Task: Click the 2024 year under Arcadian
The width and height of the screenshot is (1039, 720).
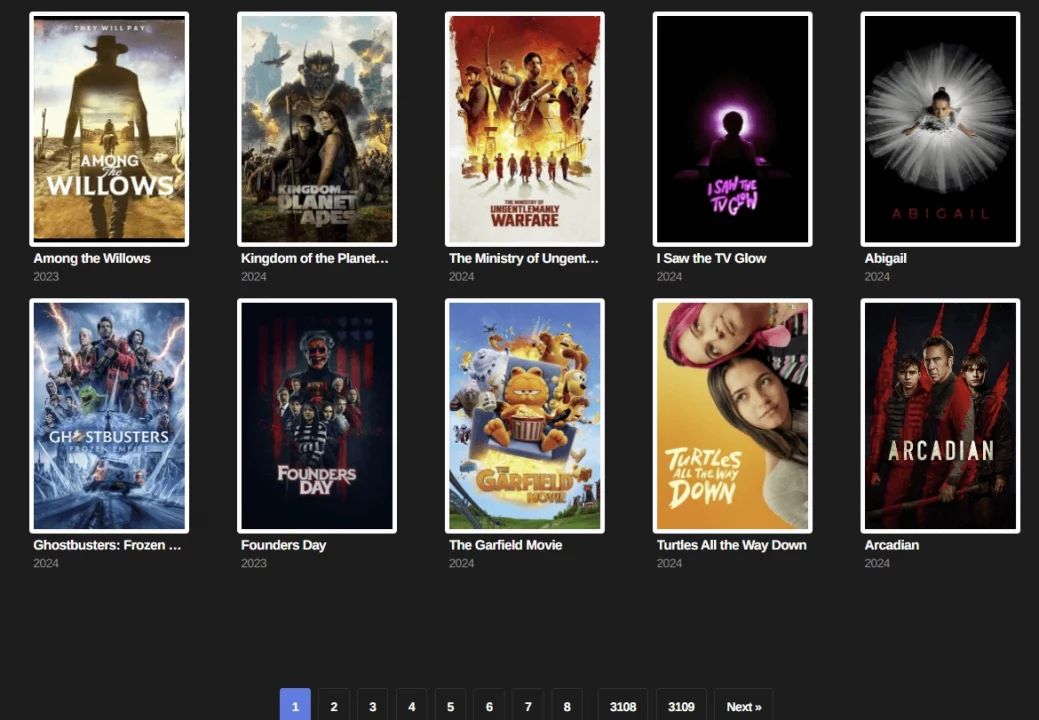Action: pos(877,563)
